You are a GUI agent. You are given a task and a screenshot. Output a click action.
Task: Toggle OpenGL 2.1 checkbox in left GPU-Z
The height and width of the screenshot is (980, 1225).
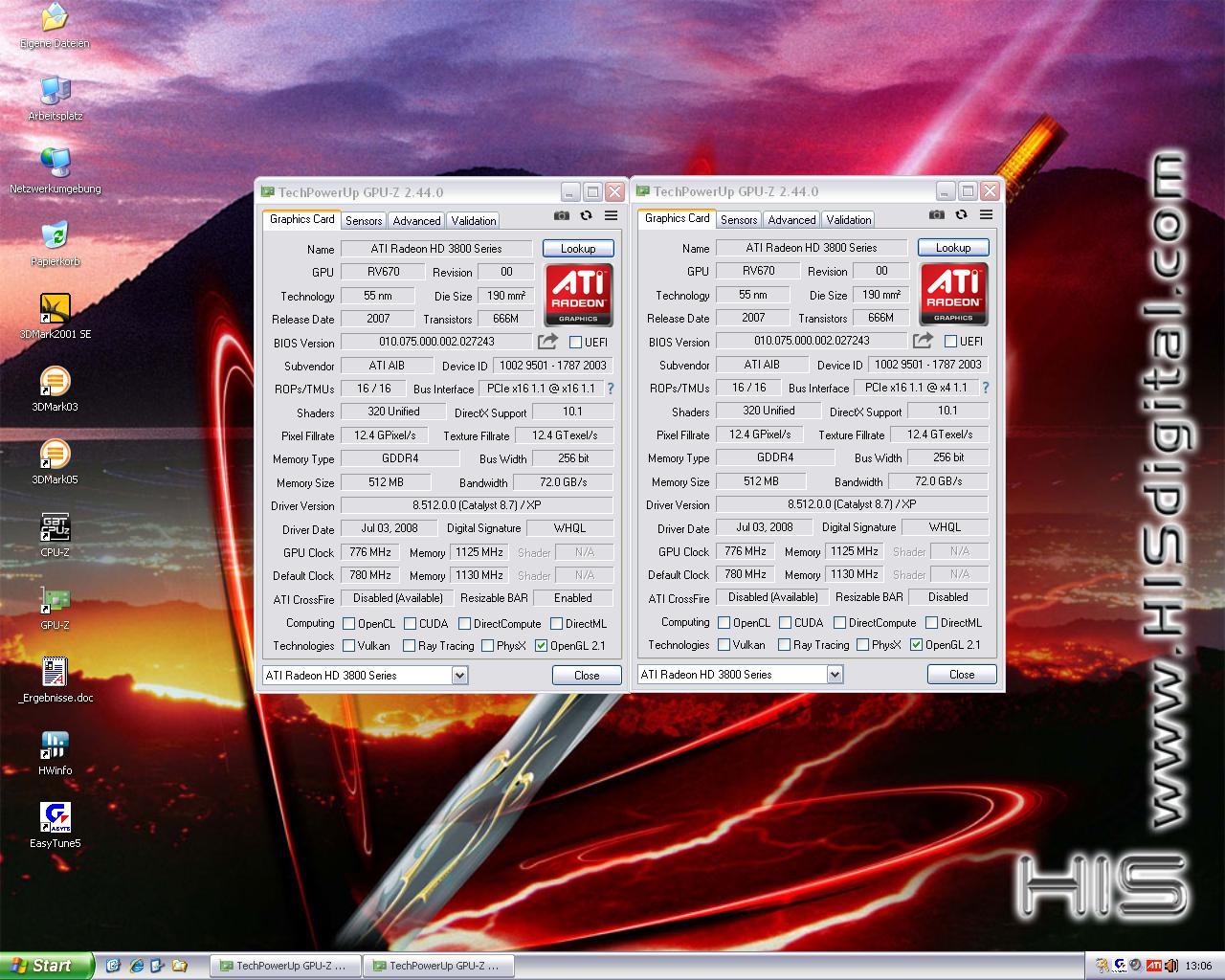[541, 646]
